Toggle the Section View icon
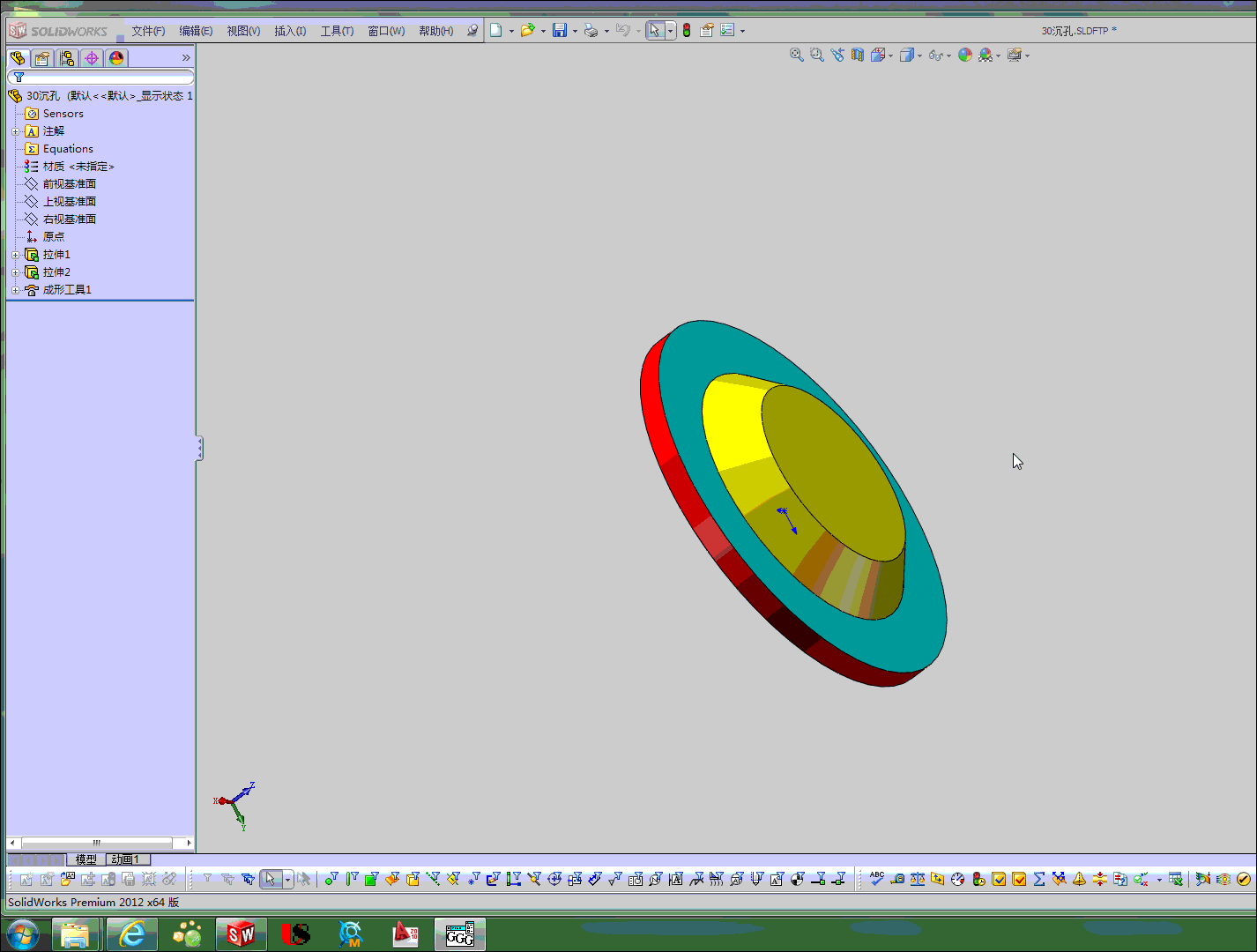This screenshot has height=952, width=1257. click(x=858, y=55)
